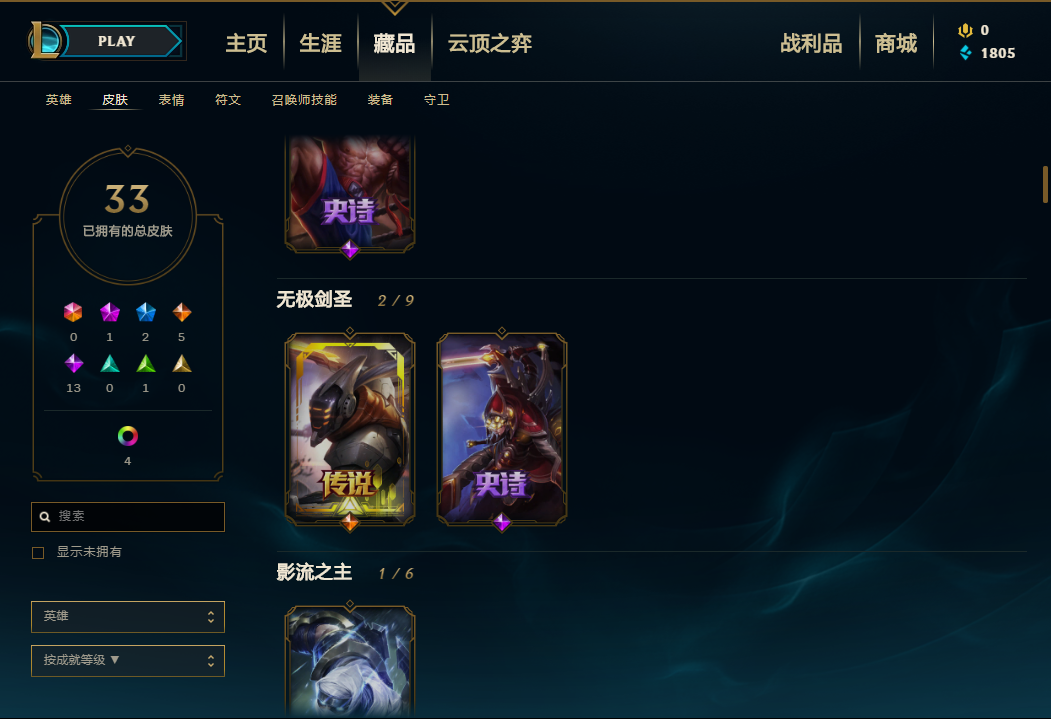This screenshot has height=719, width=1051.
Task: Open the 英雄 grouping dropdown
Action: pyautogui.click(x=127, y=616)
